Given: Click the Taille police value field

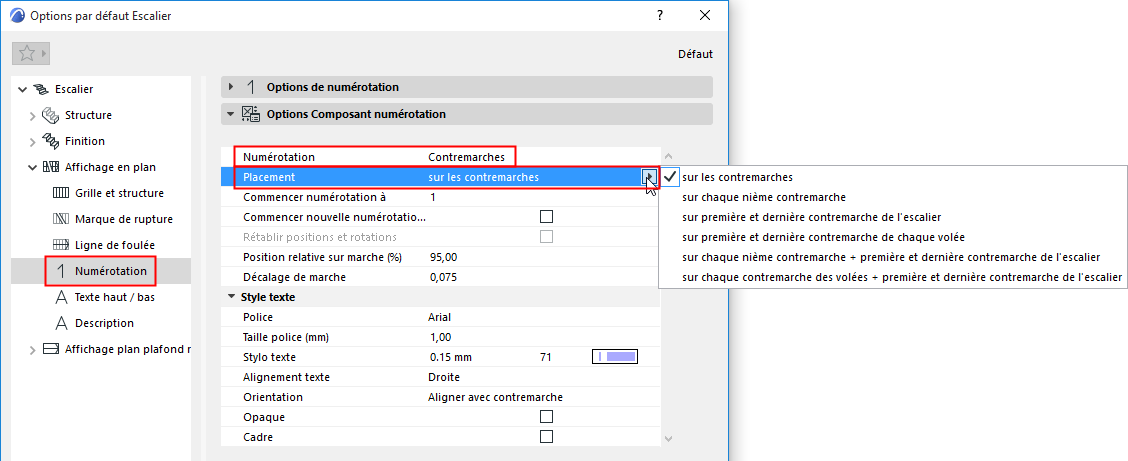Looking at the screenshot, I should coord(480,337).
